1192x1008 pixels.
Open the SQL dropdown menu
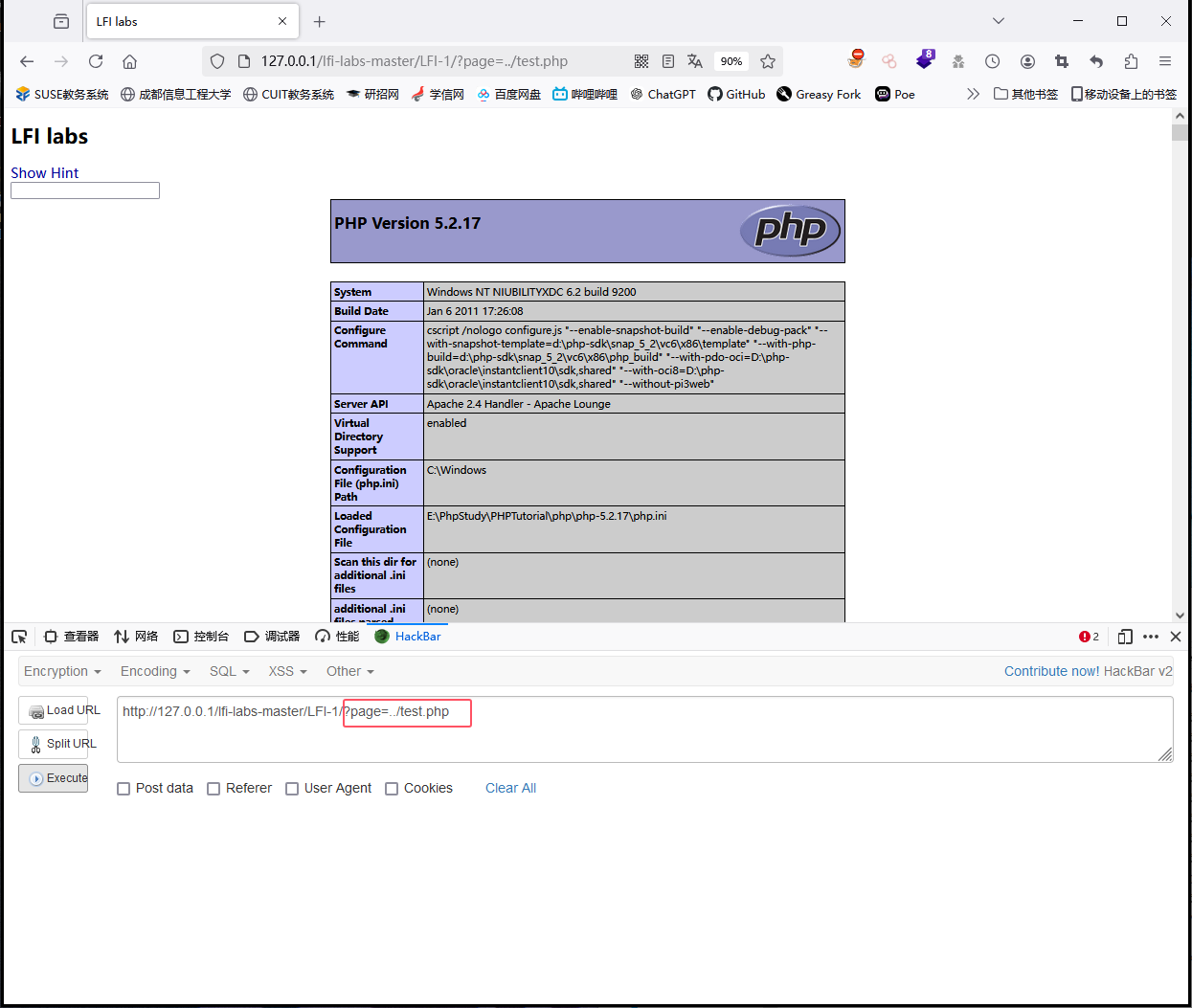229,671
